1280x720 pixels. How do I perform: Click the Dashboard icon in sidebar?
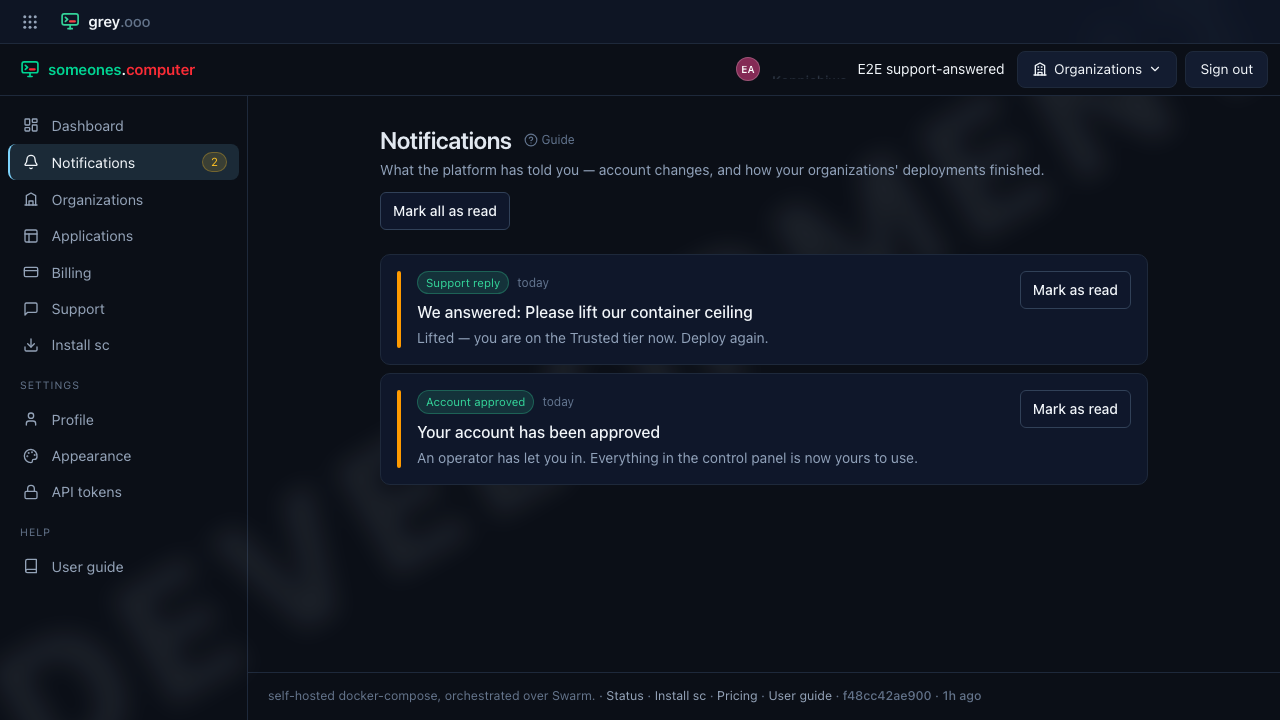tap(31, 125)
